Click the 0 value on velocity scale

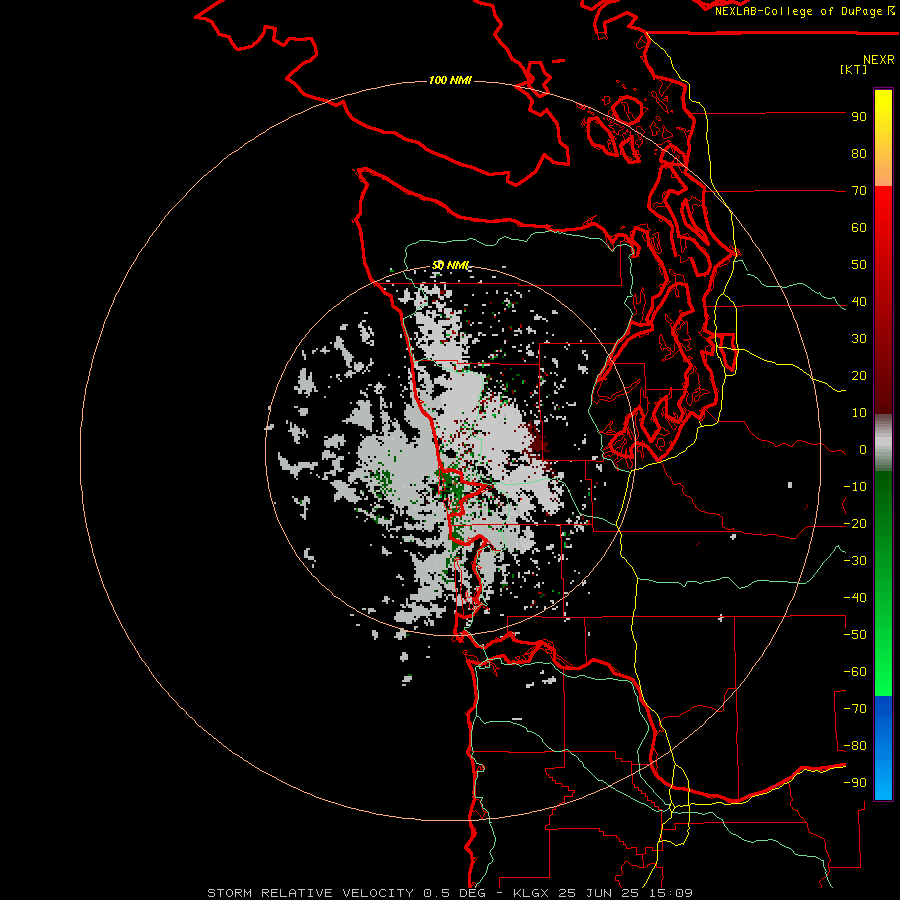click(x=863, y=450)
